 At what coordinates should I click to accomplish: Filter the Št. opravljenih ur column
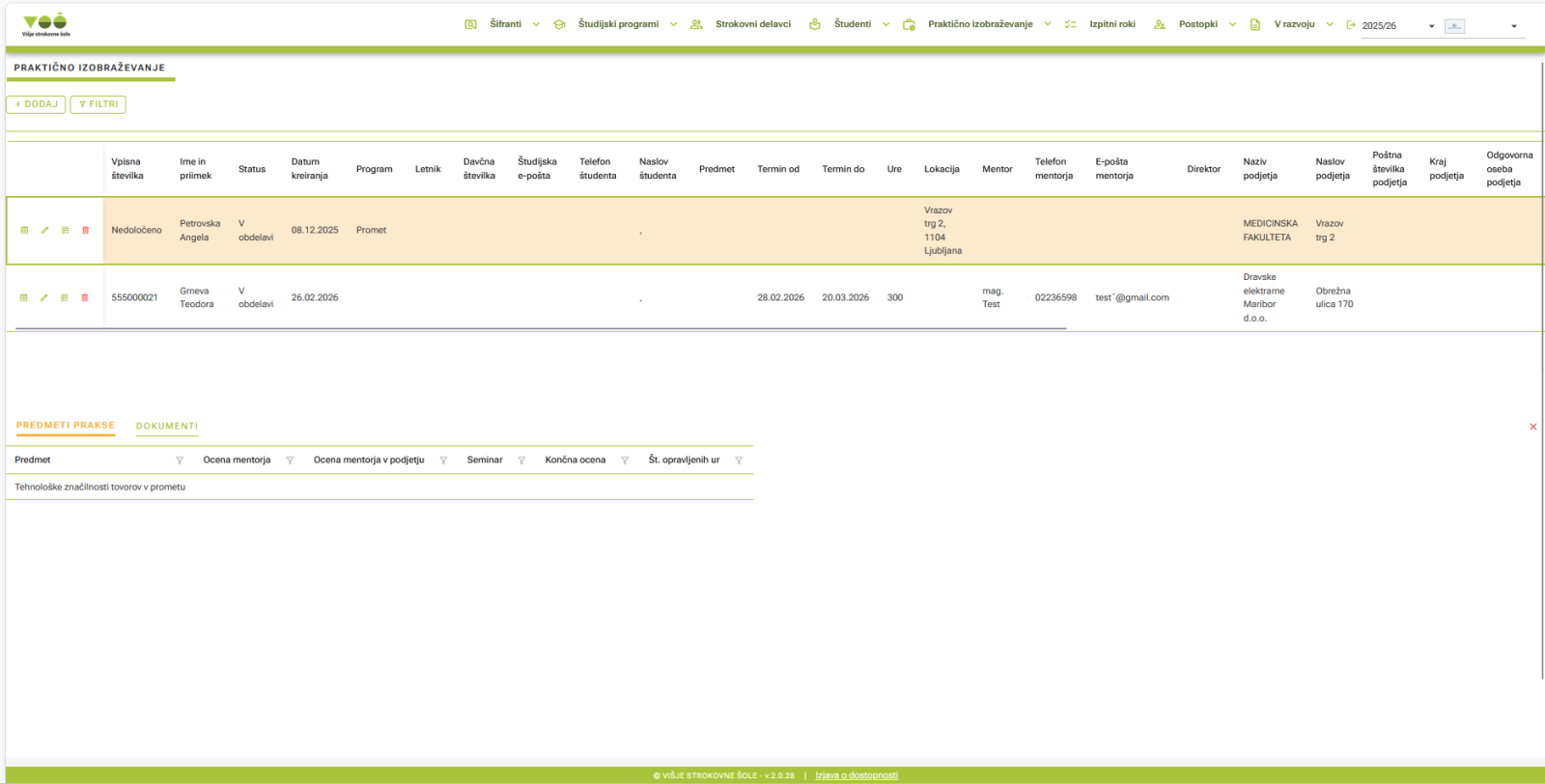[x=739, y=461]
